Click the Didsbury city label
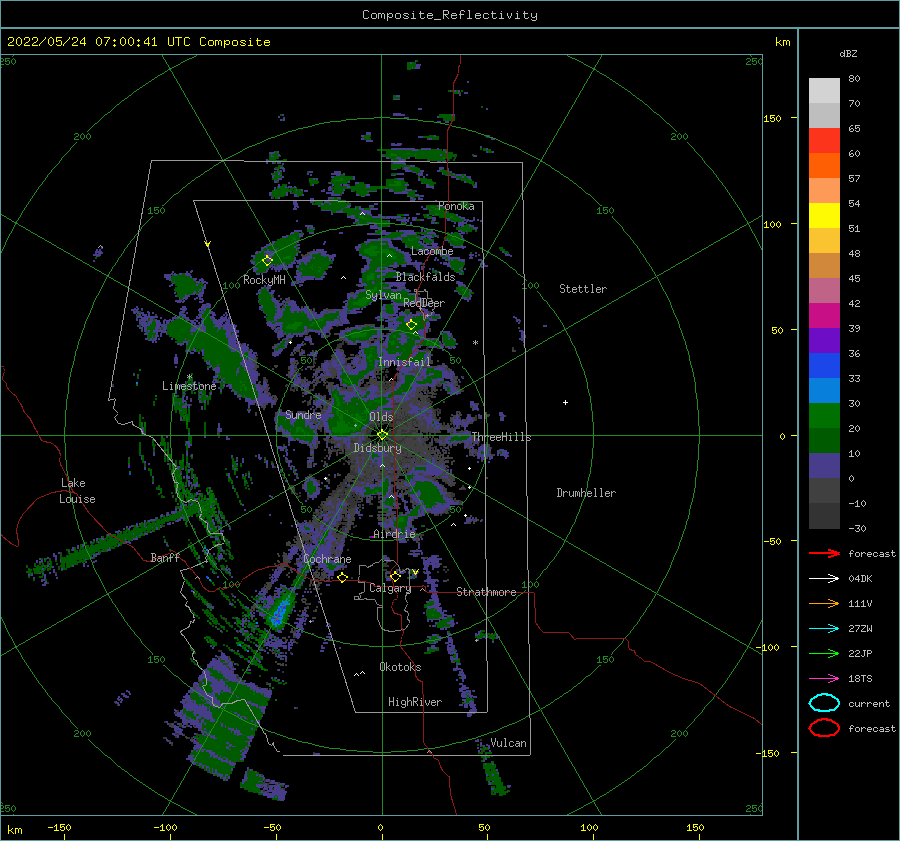Screen dimensions: 900x841 [377, 448]
